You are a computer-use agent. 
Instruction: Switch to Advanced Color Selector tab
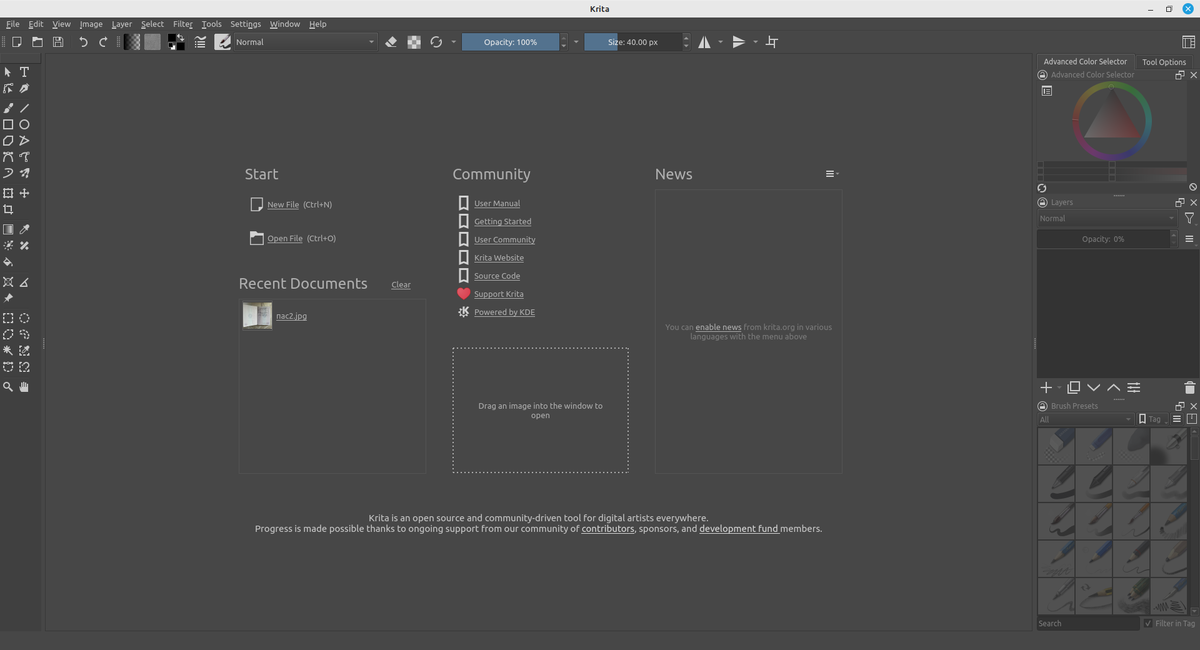click(1085, 61)
